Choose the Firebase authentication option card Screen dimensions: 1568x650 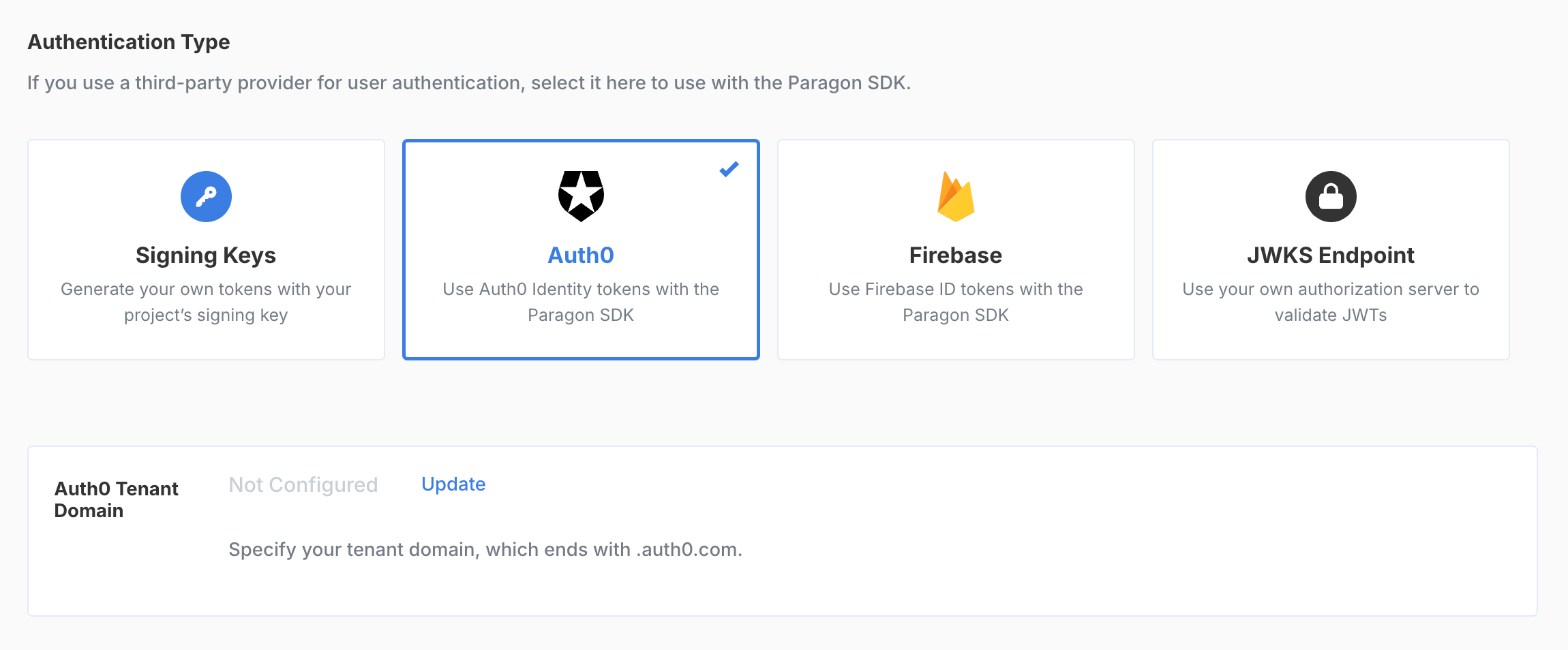[x=956, y=249]
